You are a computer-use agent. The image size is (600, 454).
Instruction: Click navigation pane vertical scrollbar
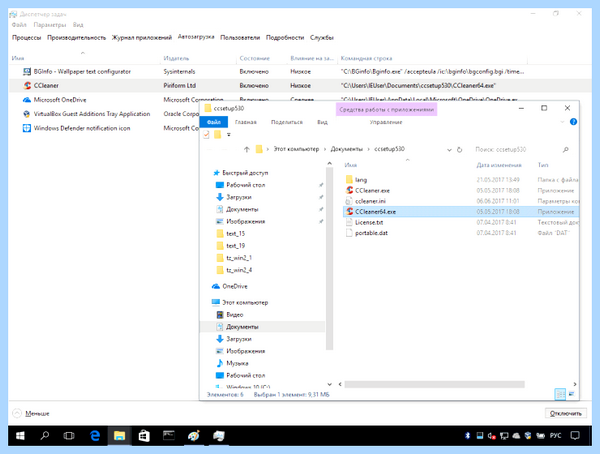(329, 258)
